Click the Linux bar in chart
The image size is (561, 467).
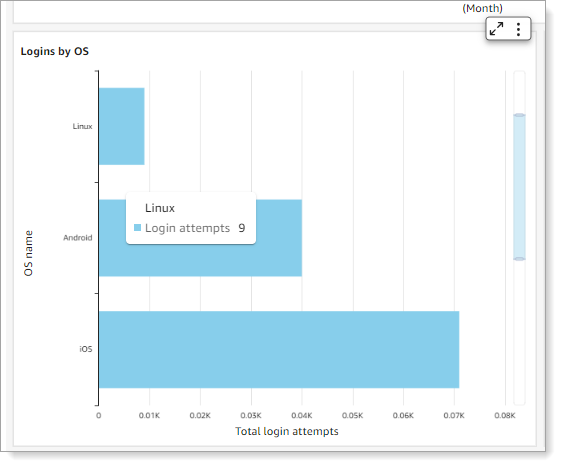point(122,126)
